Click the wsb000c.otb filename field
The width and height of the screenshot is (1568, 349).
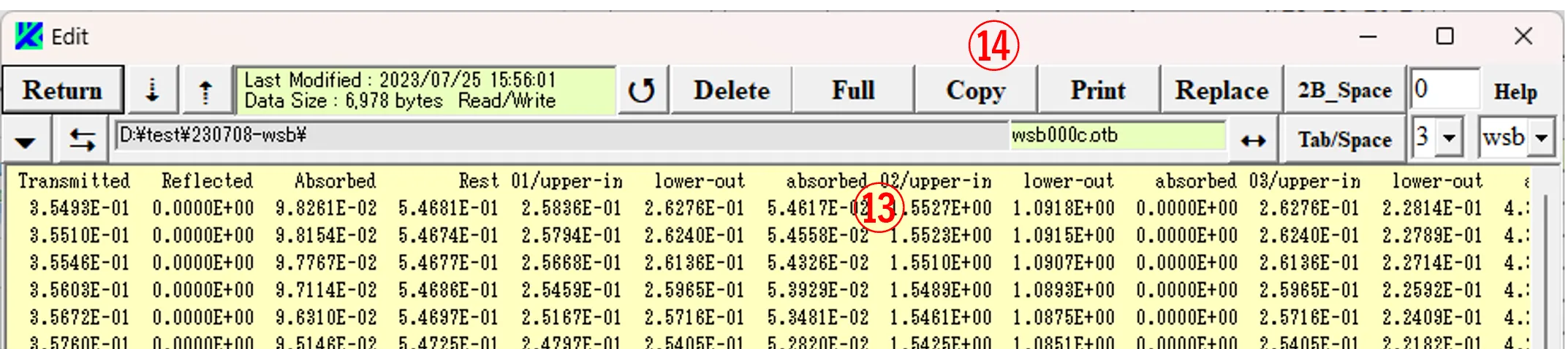pyautogui.click(x=1116, y=136)
